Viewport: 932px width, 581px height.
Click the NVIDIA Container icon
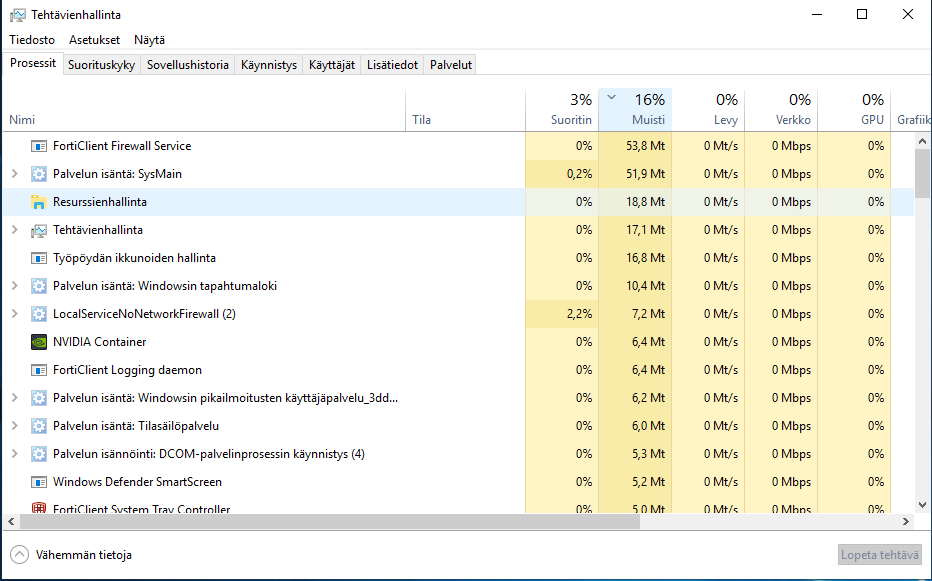pyautogui.click(x=39, y=342)
